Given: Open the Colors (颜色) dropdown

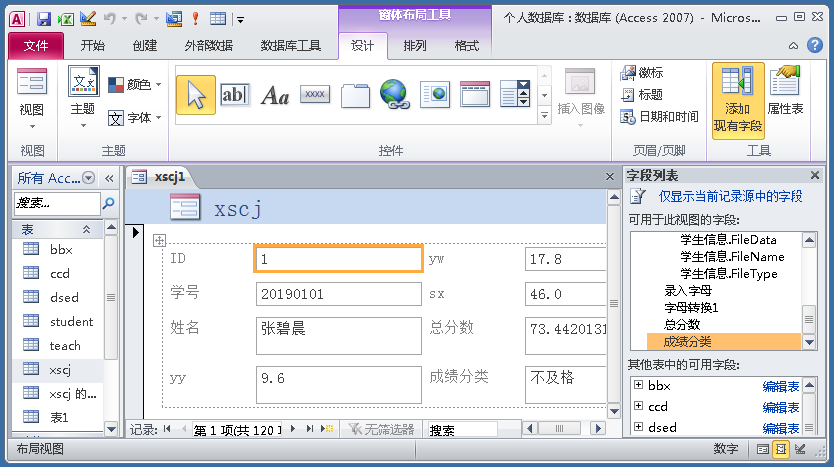Looking at the screenshot, I should (135, 85).
